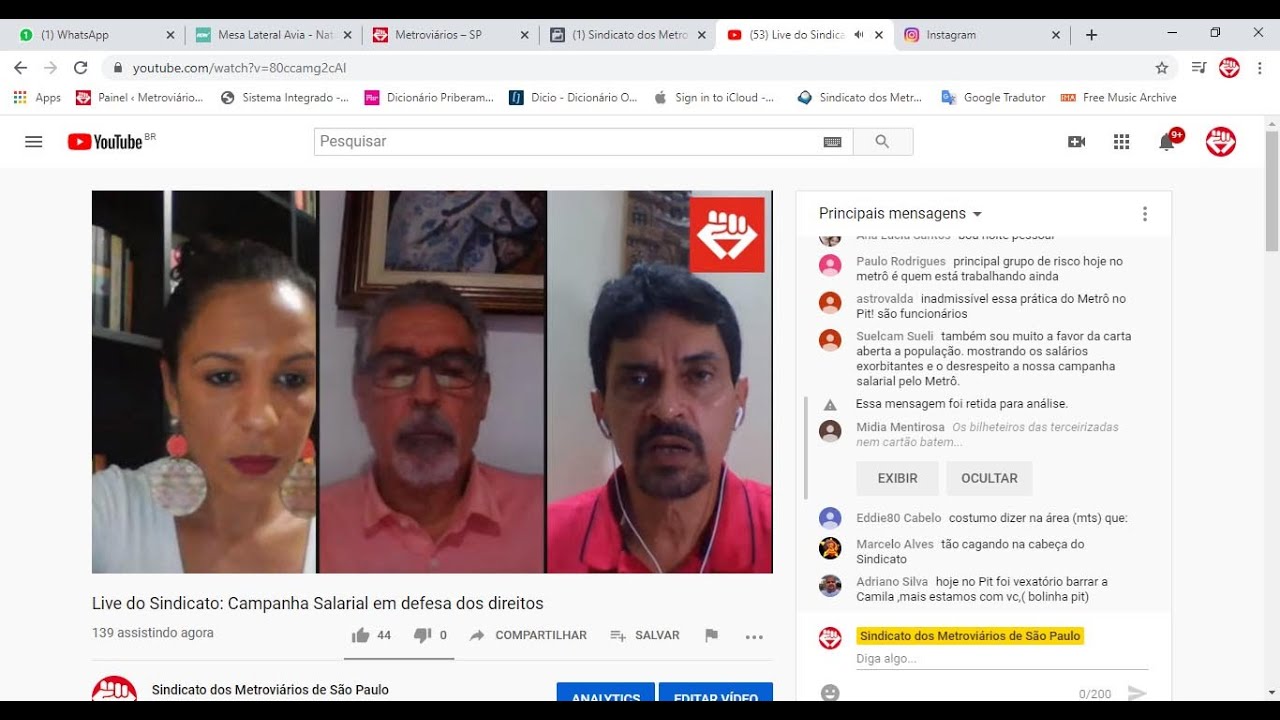Open the YouTube apps grid
1280x720 pixels.
[1121, 142]
